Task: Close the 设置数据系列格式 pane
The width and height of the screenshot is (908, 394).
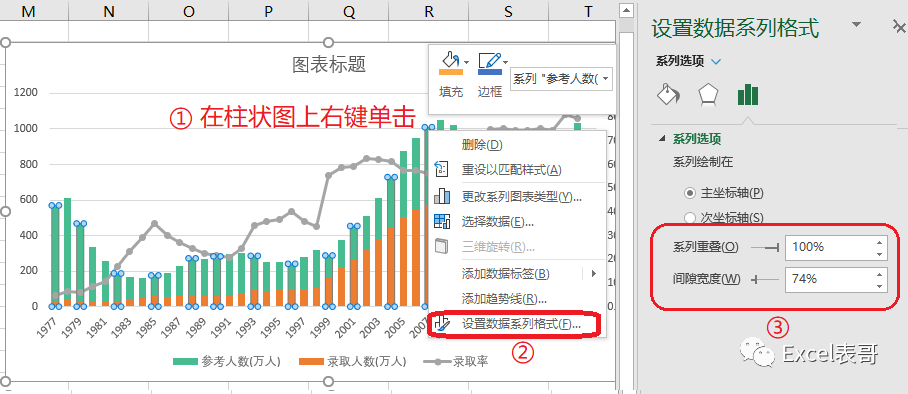Action: (x=899, y=26)
